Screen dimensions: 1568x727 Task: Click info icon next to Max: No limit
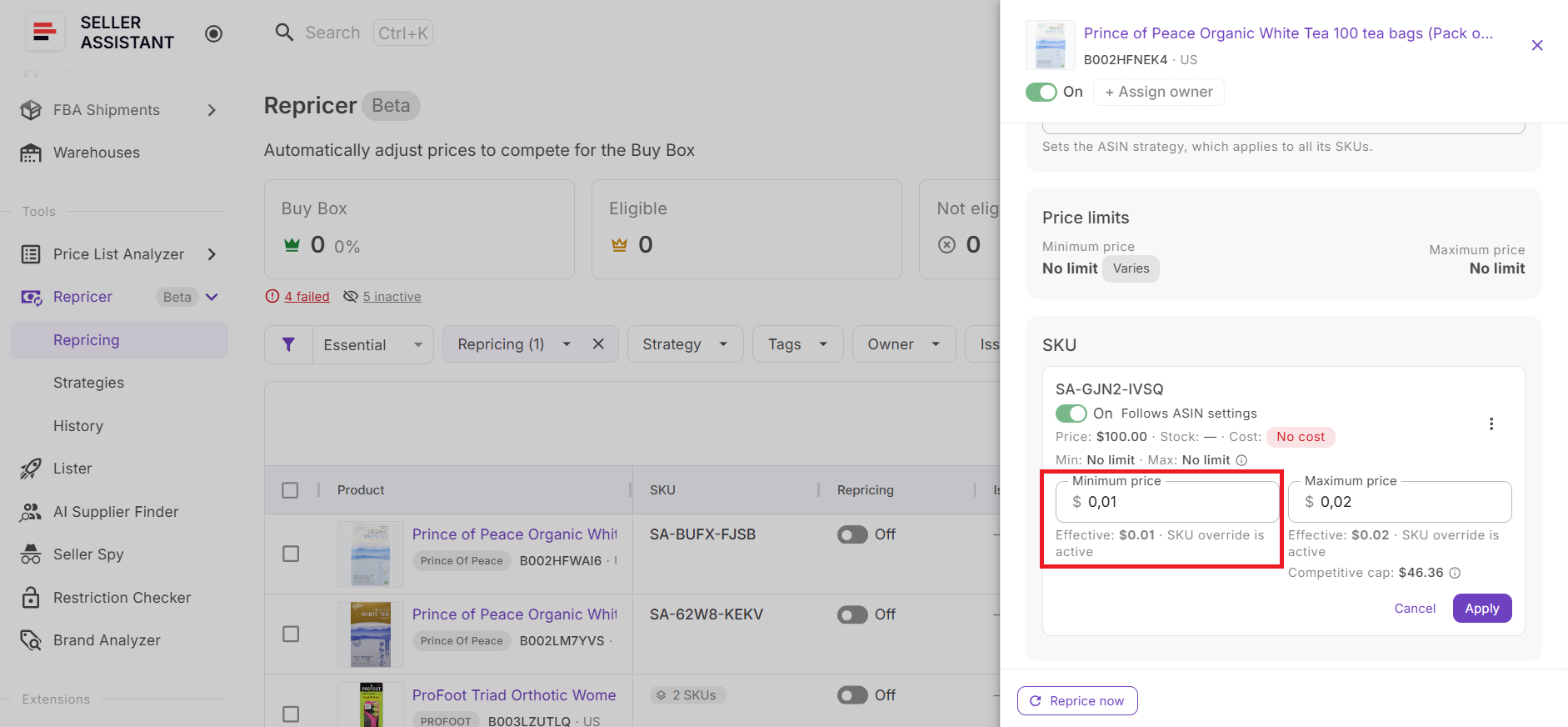pyautogui.click(x=1241, y=460)
